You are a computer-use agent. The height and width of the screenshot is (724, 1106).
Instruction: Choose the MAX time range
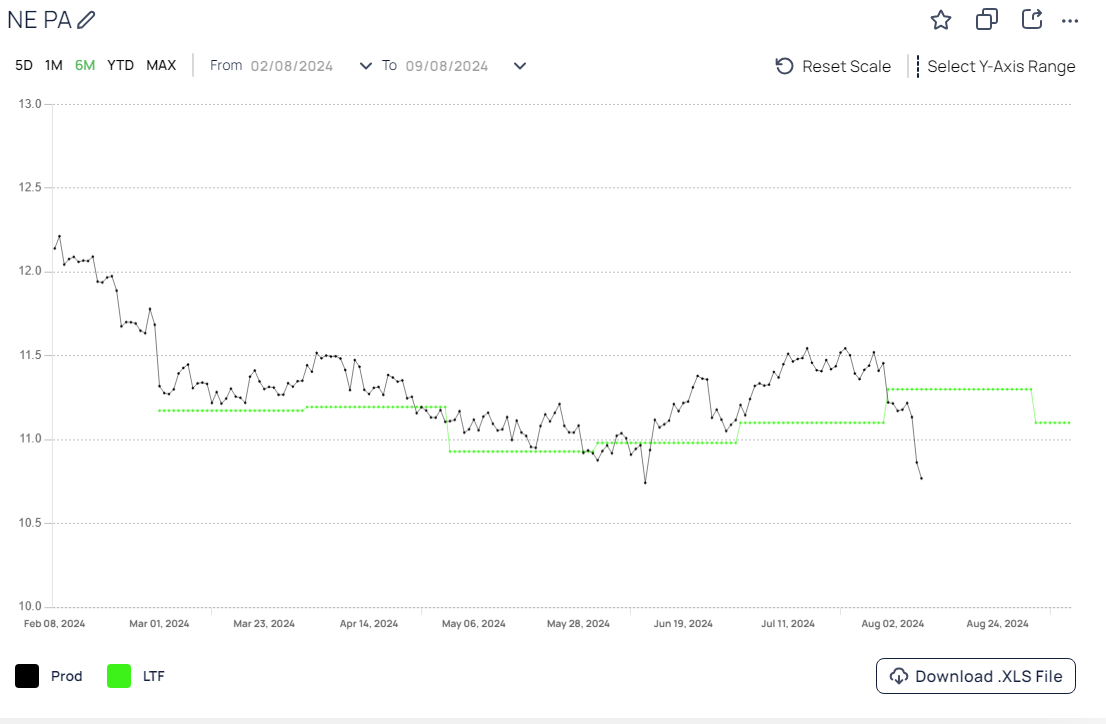[x=161, y=65]
